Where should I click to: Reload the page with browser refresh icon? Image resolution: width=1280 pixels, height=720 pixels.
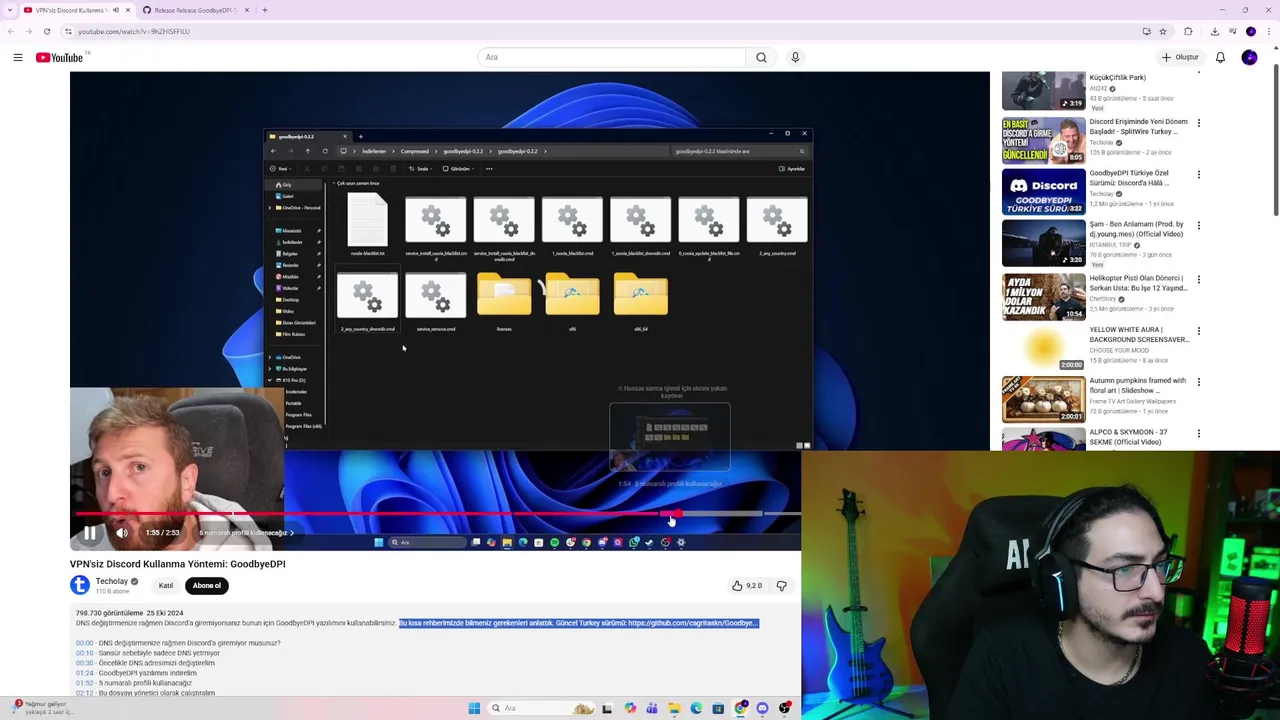tap(46, 31)
